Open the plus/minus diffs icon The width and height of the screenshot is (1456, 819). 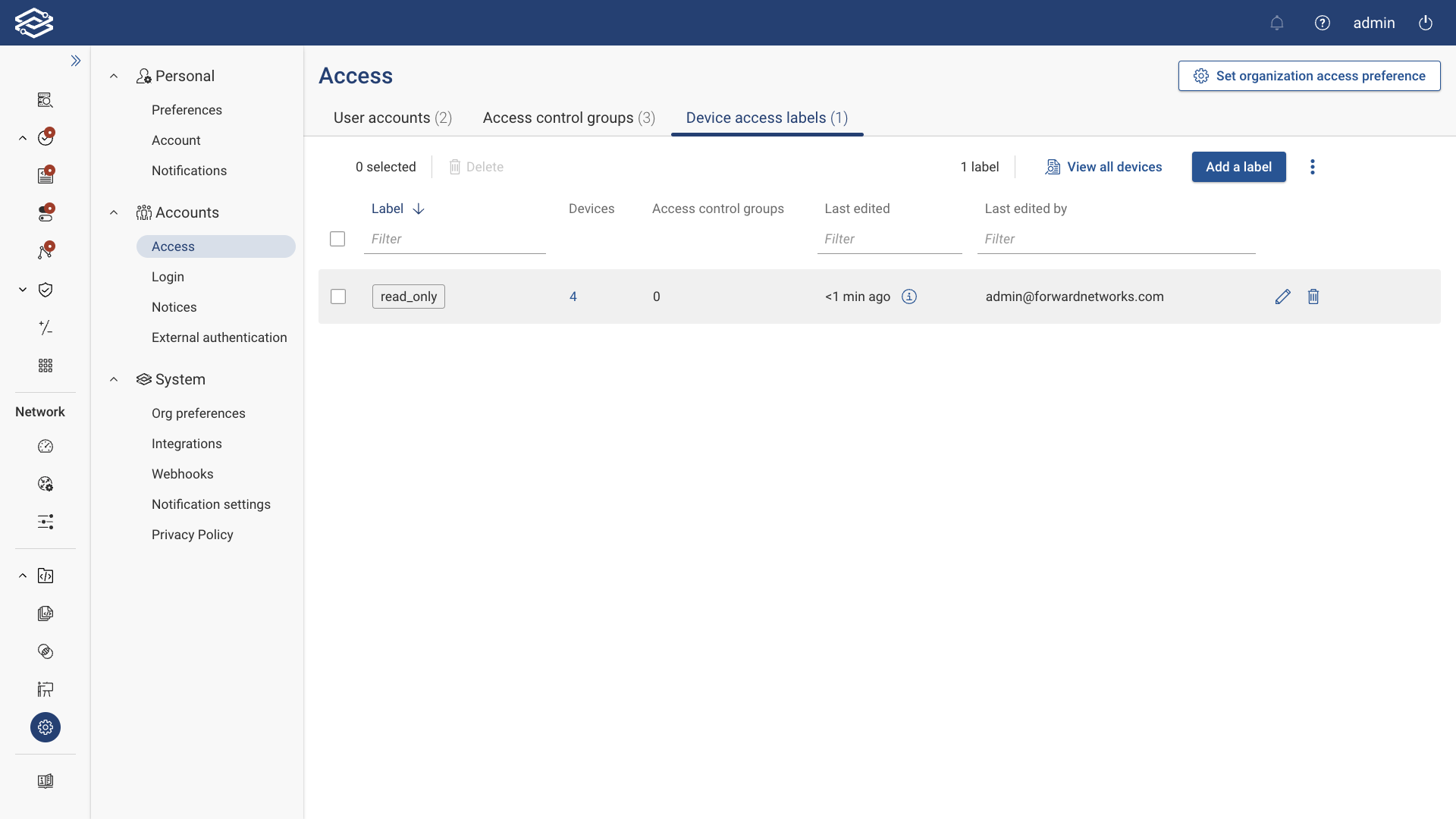tap(45, 328)
